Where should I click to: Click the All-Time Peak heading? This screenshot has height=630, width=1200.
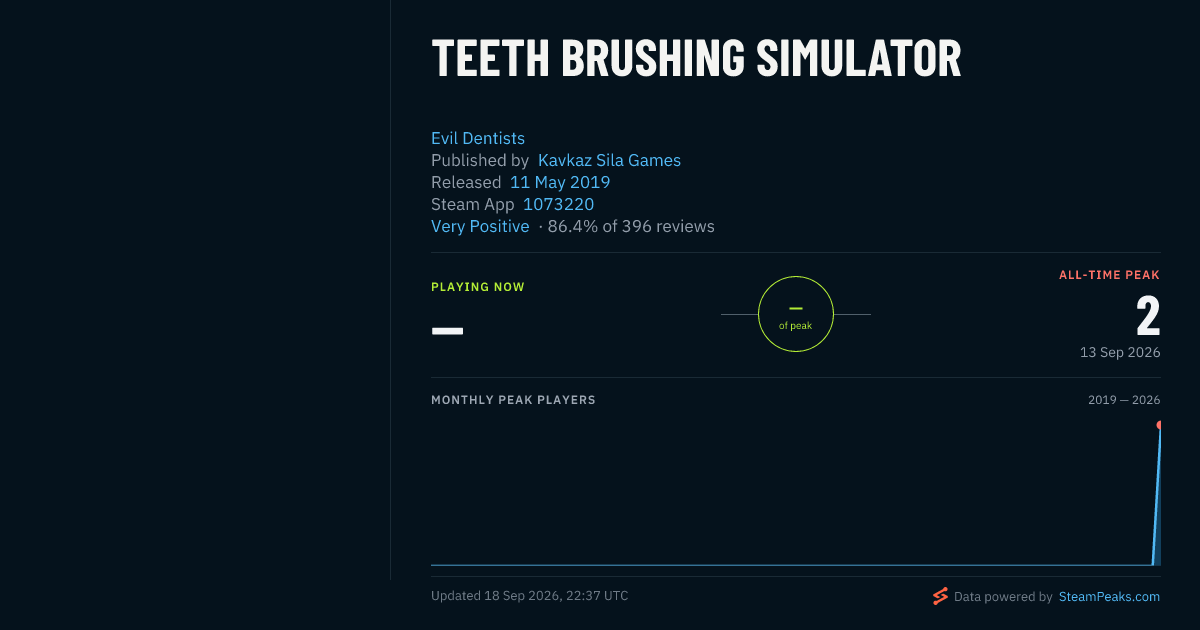click(1110, 275)
